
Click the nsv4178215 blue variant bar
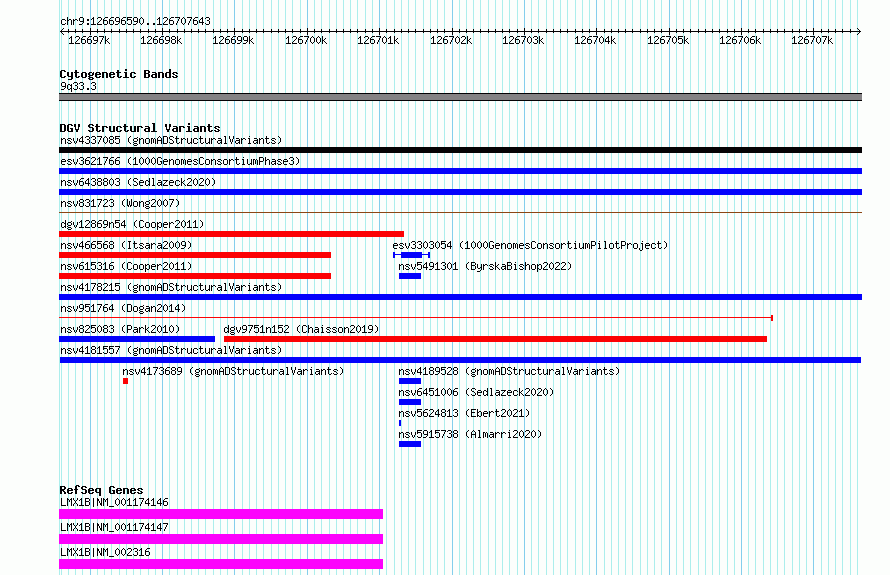[460, 297]
